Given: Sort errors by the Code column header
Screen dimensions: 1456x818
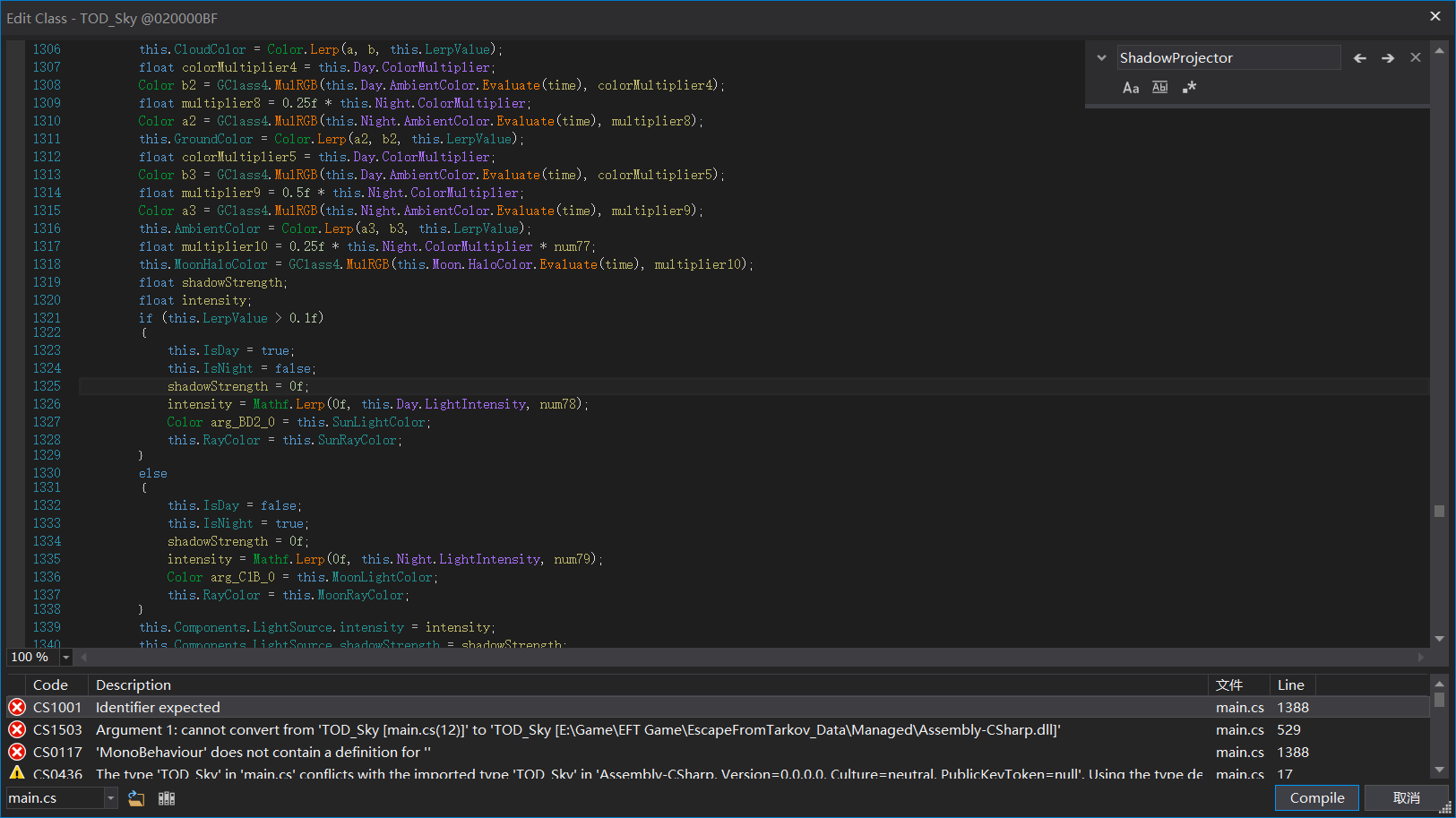Looking at the screenshot, I should coord(50,685).
